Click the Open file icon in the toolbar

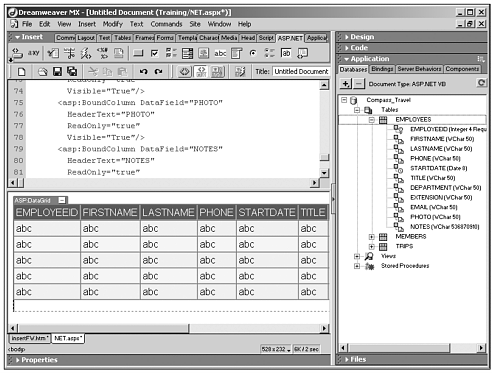42,71
